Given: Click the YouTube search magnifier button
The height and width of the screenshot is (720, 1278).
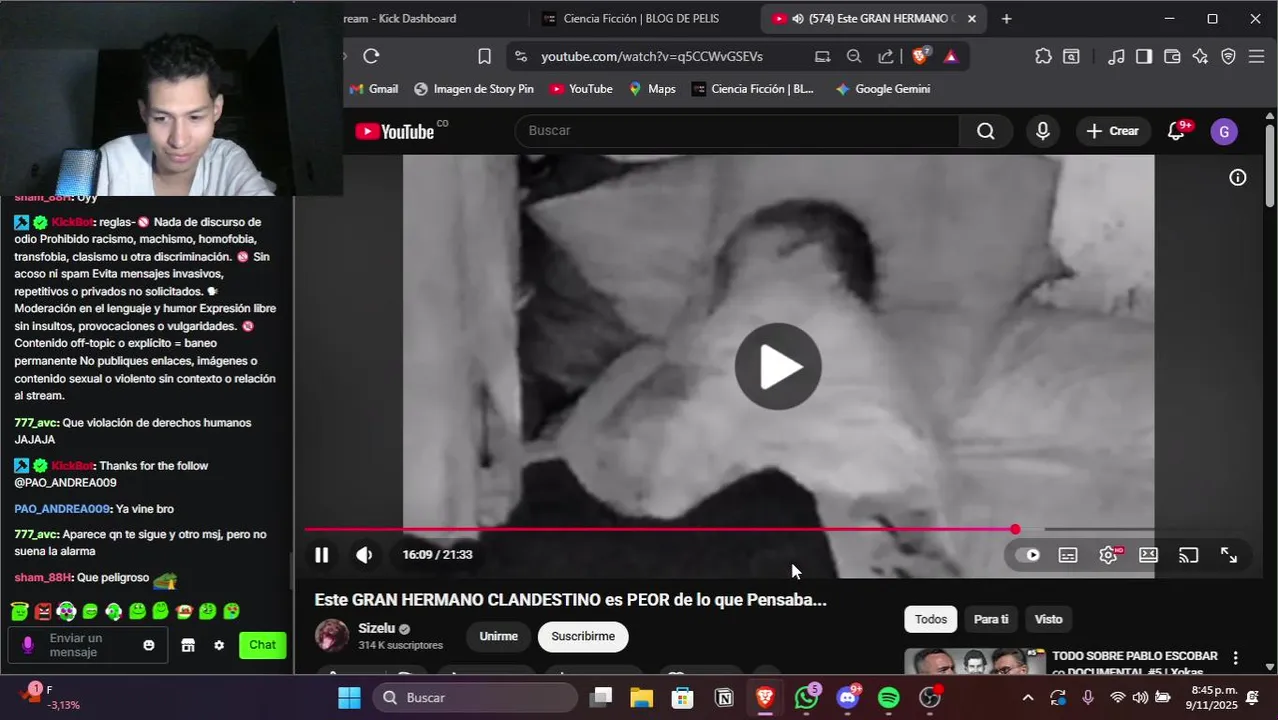Looking at the screenshot, I should [x=986, y=131].
